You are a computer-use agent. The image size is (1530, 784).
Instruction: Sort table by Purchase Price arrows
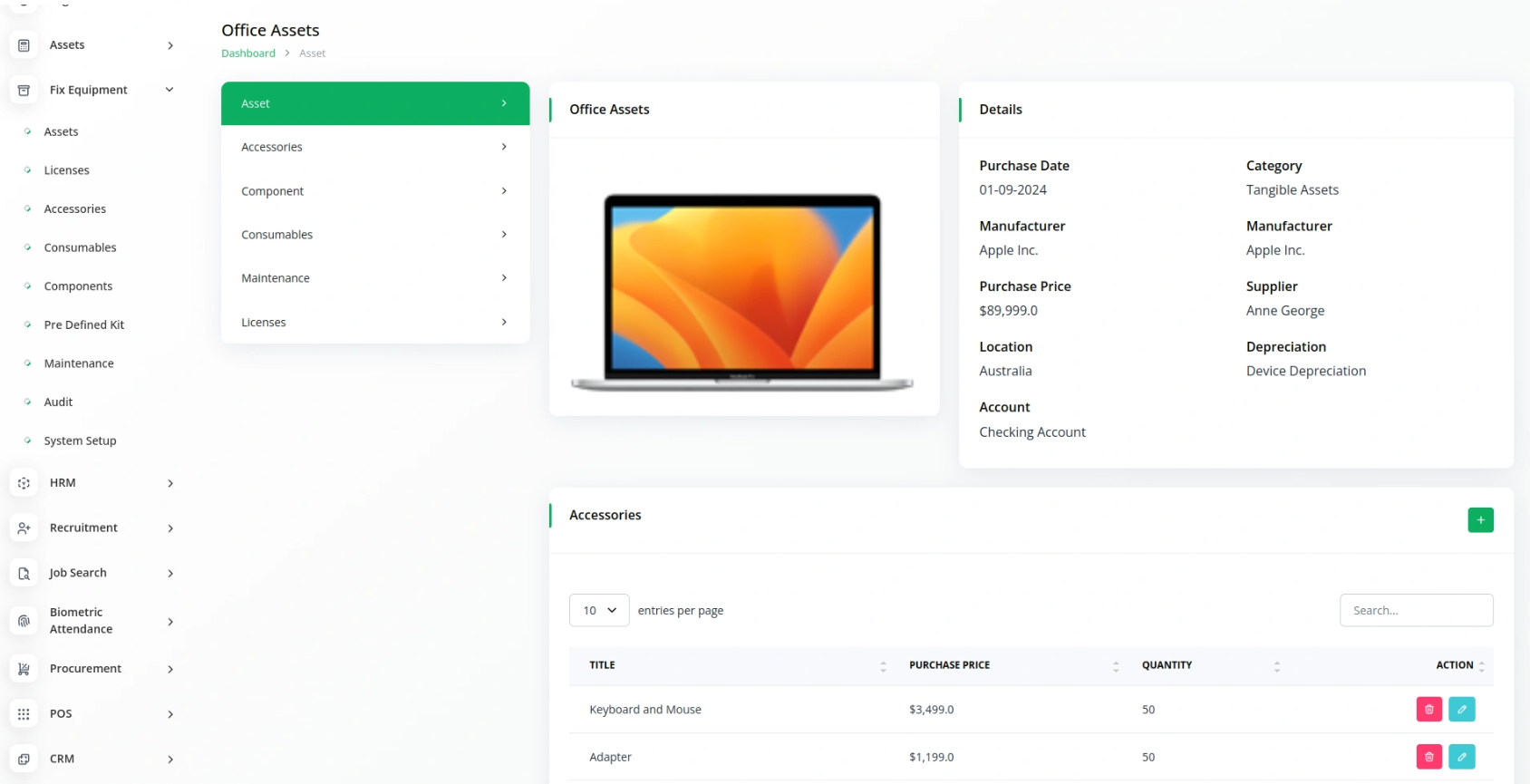(x=1116, y=666)
